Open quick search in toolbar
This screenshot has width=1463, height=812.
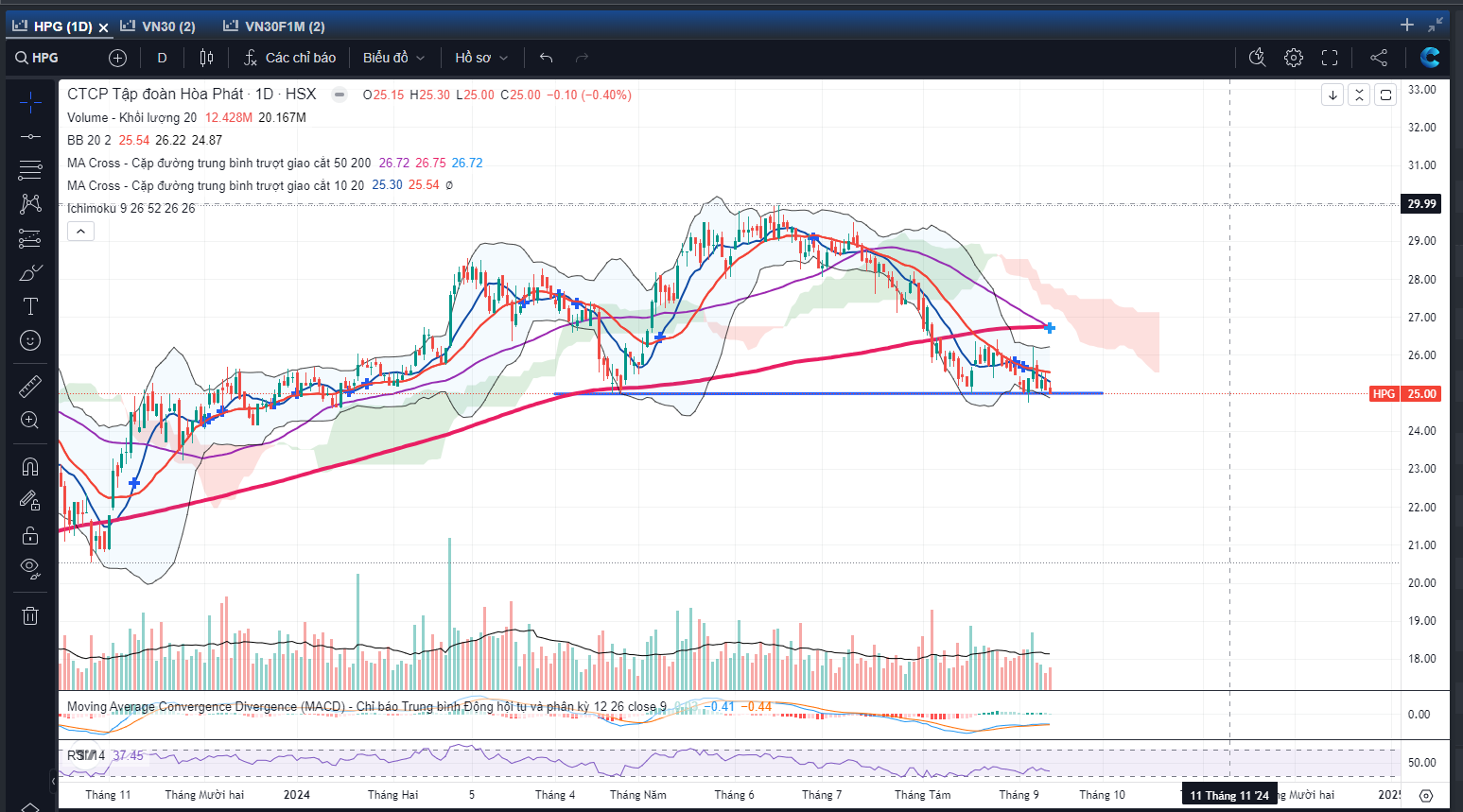pos(1257,58)
